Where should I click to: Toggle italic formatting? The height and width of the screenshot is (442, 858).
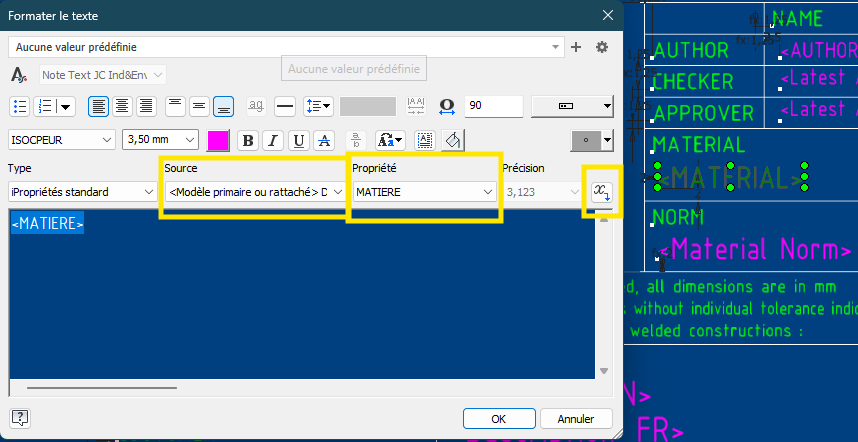tap(272, 140)
